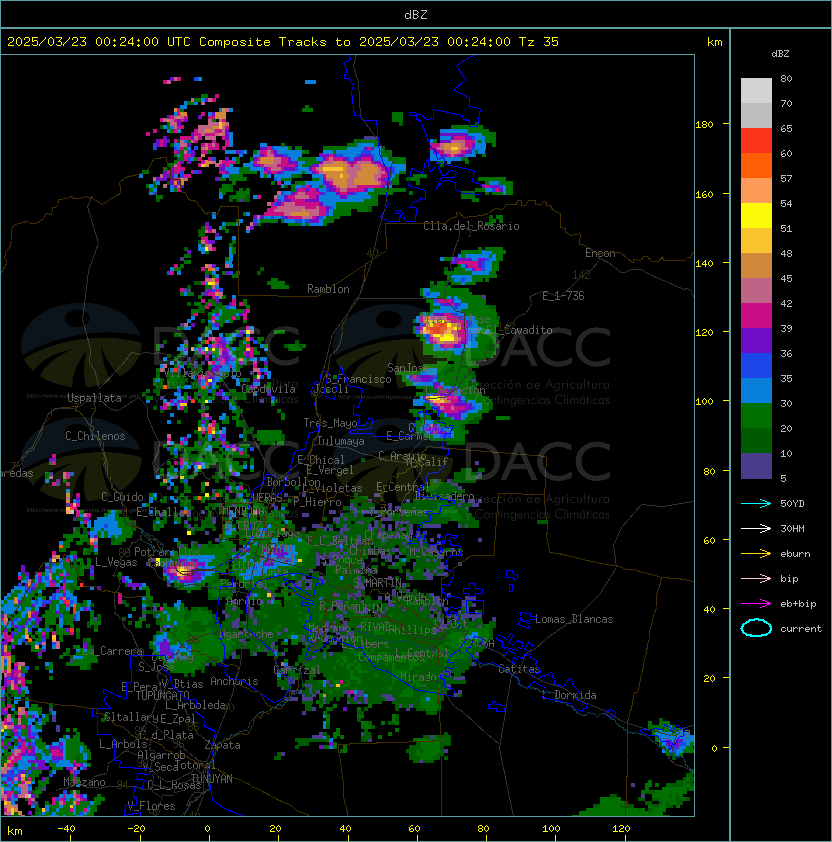This screenshot has height=842, width=832.
Task: Click the cyan 50YD arrow legend icon
Action: [756, 504]
